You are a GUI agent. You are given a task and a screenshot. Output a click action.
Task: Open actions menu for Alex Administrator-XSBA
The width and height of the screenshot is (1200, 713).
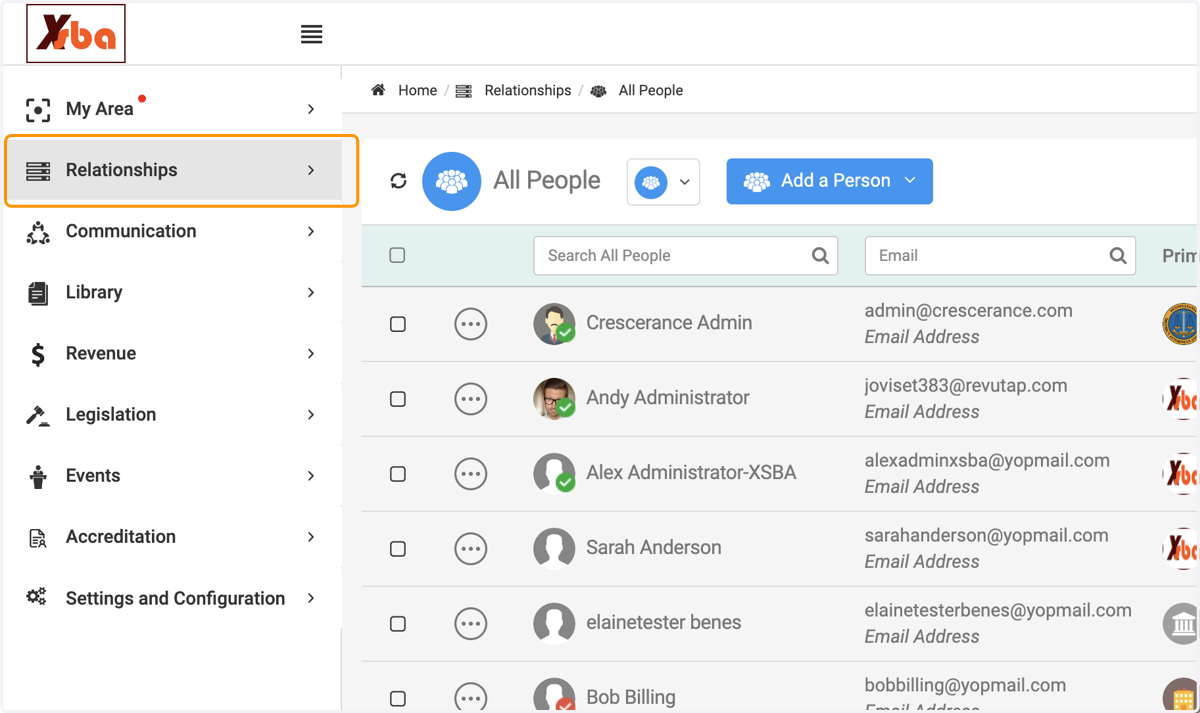[x=471, y=474]
